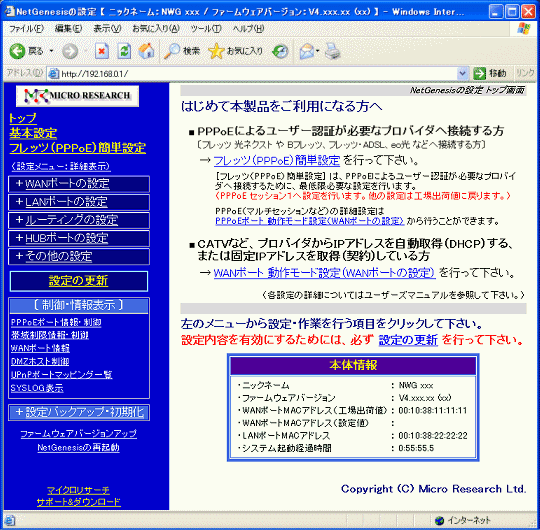This screenshot has height=530, width=540.
Task: Click the SYSLOG表示 link
Action: 37,388
